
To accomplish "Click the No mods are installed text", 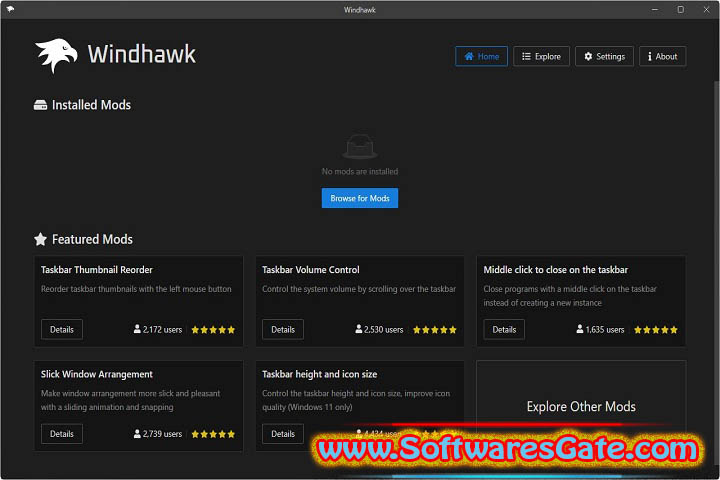I will [x=360, y=171].
